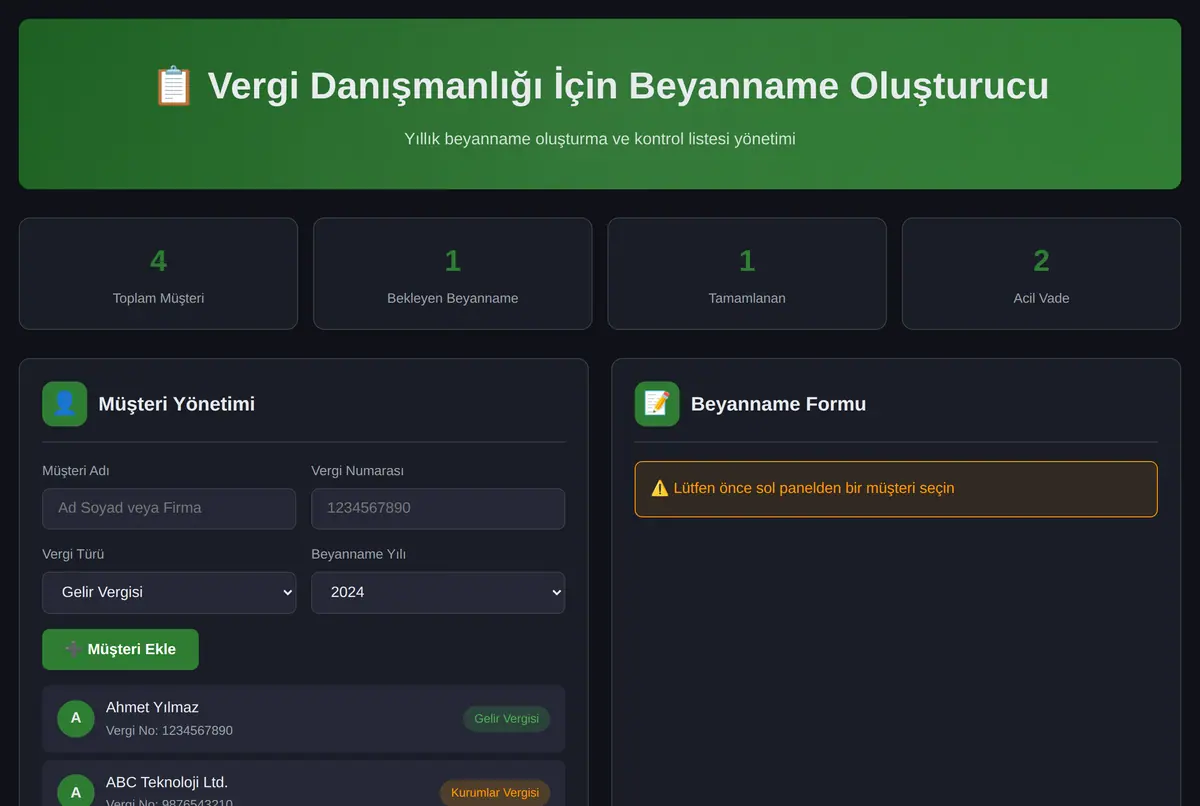Open the Beyanname Yılı dropdown

coord(438,592)
